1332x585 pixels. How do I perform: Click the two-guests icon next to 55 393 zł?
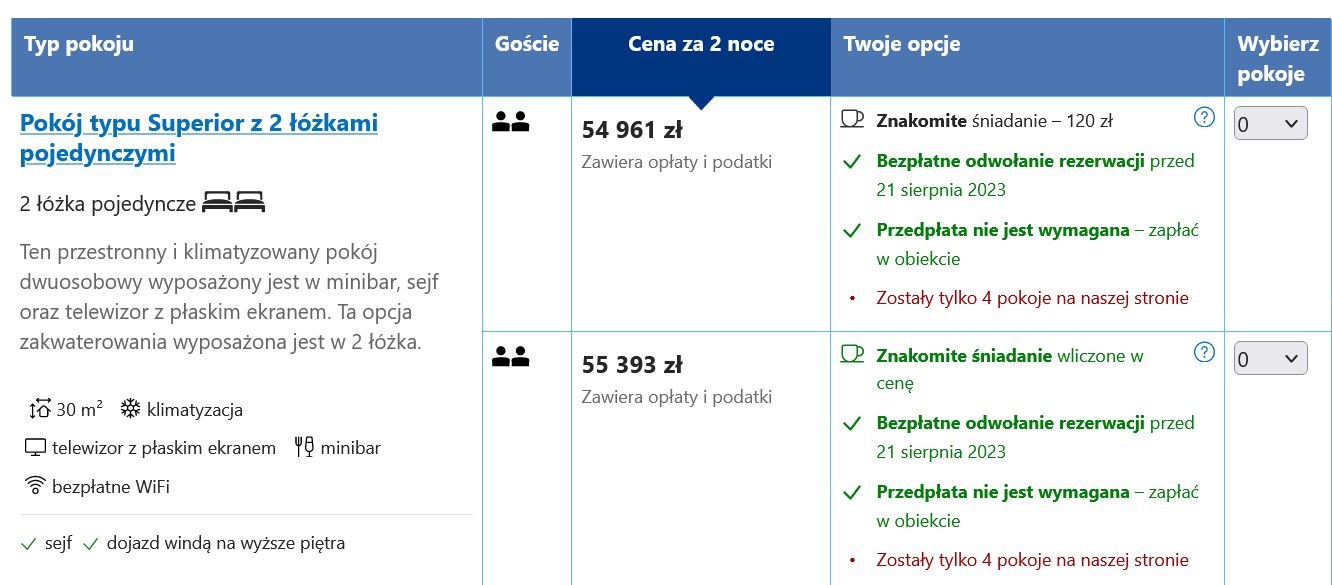(x=510, y=355)
